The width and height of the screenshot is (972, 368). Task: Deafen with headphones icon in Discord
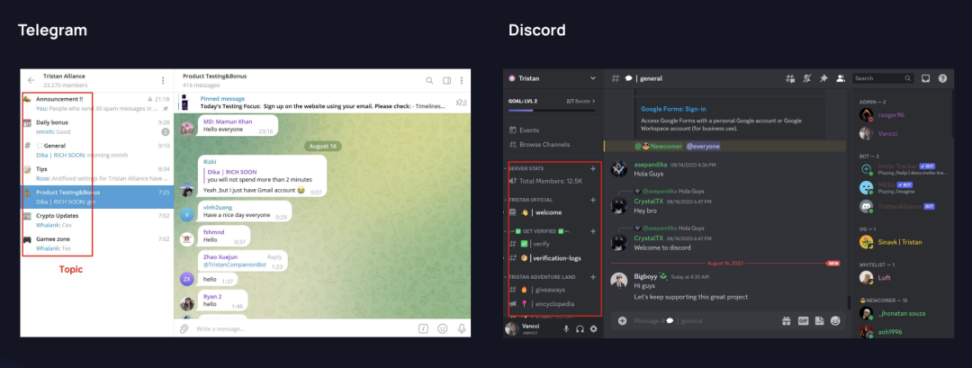(580, 329)
